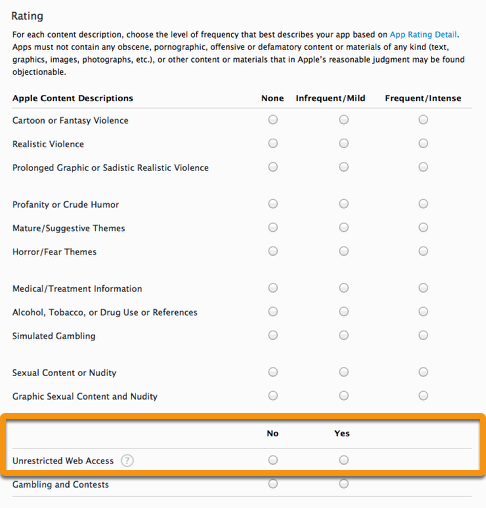
Task: Set Prolonged Graphic Violence to Frequent/Intense
Action: (x=423, y=167)
